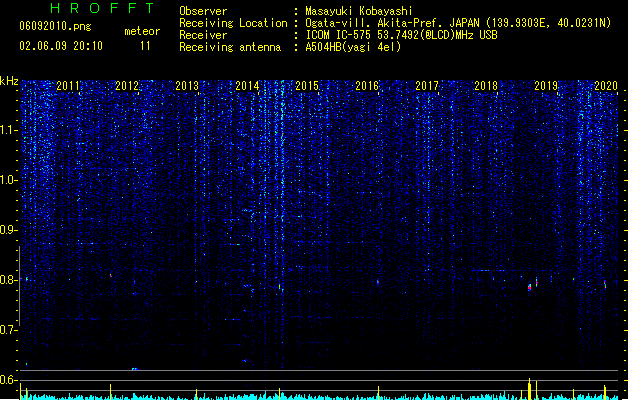The image size is (629, 400).
Task: Click the Observer label
Action: 203,11
